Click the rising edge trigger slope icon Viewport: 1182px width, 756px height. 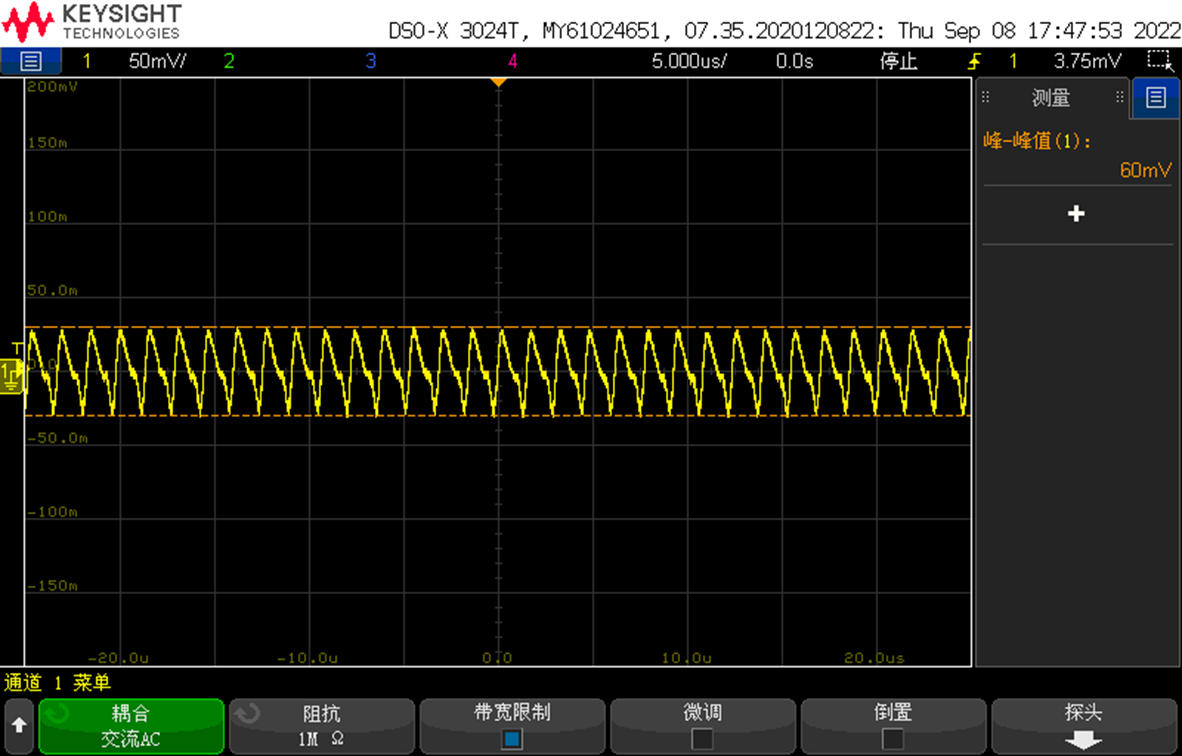(975, 61)
